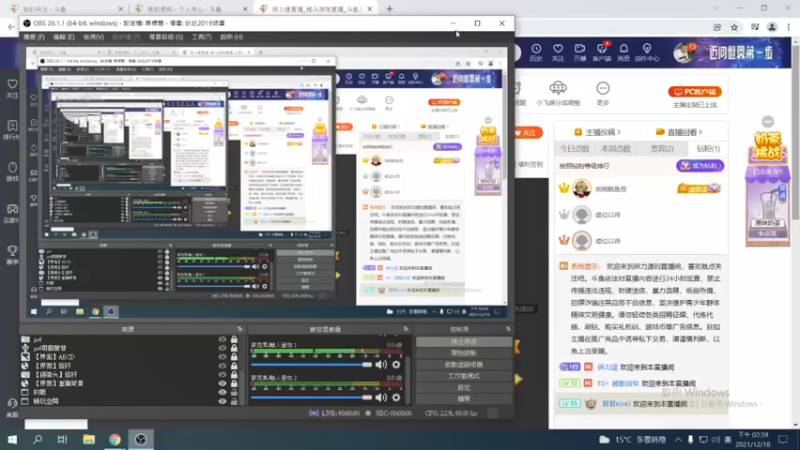Expand the 主播投稿 > link
This screenshot has width=800, height=450.
[x=597, y=132]
